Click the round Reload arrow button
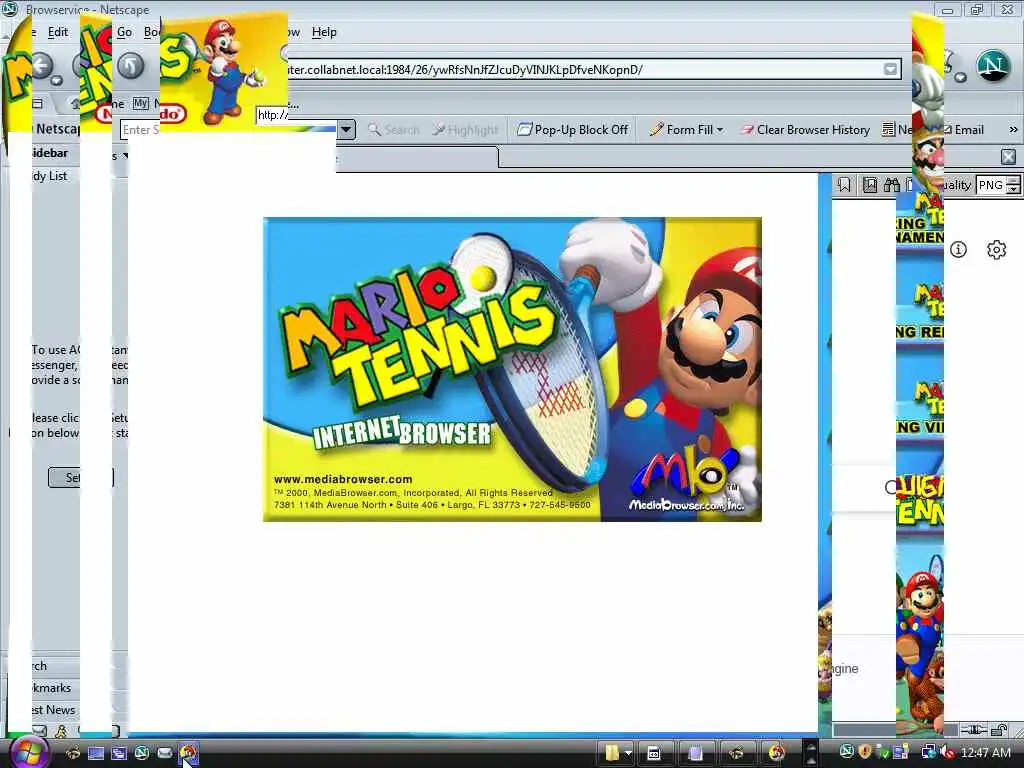1024x768 pixels. (131, 66)
